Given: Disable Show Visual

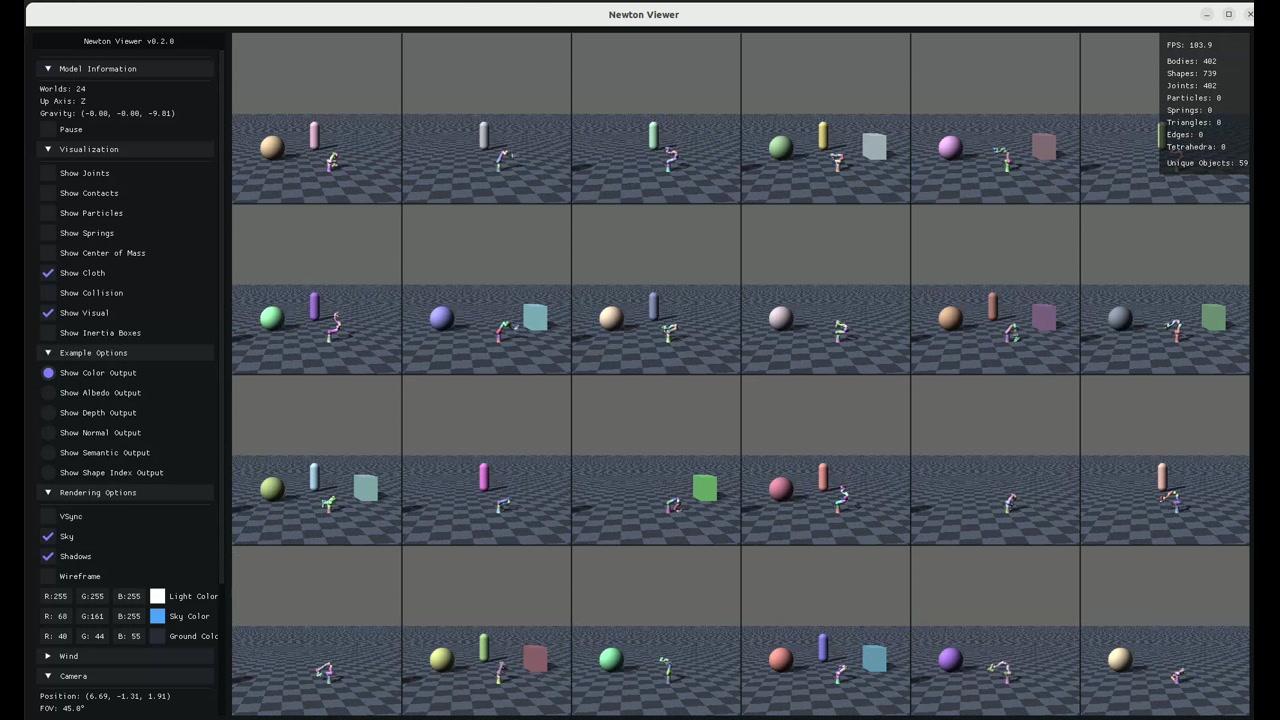Looking at the screenshot, I should click(48, 313).
